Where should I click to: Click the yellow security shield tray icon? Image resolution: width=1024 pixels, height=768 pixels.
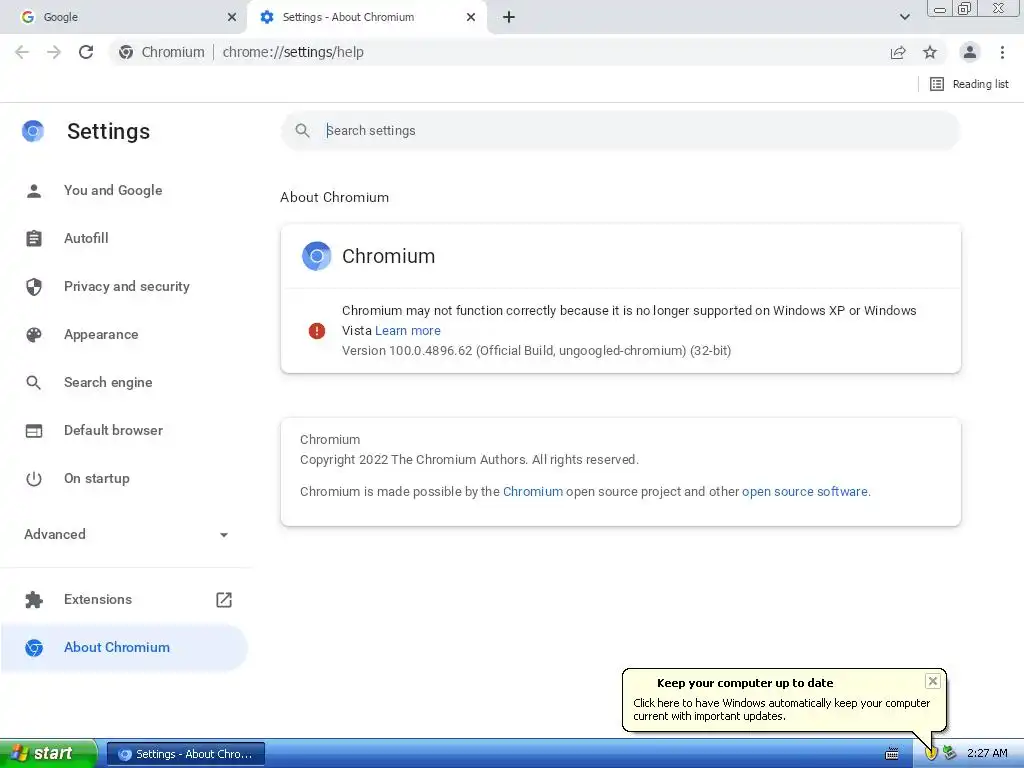pyautogui.click(x=931, y=754)
